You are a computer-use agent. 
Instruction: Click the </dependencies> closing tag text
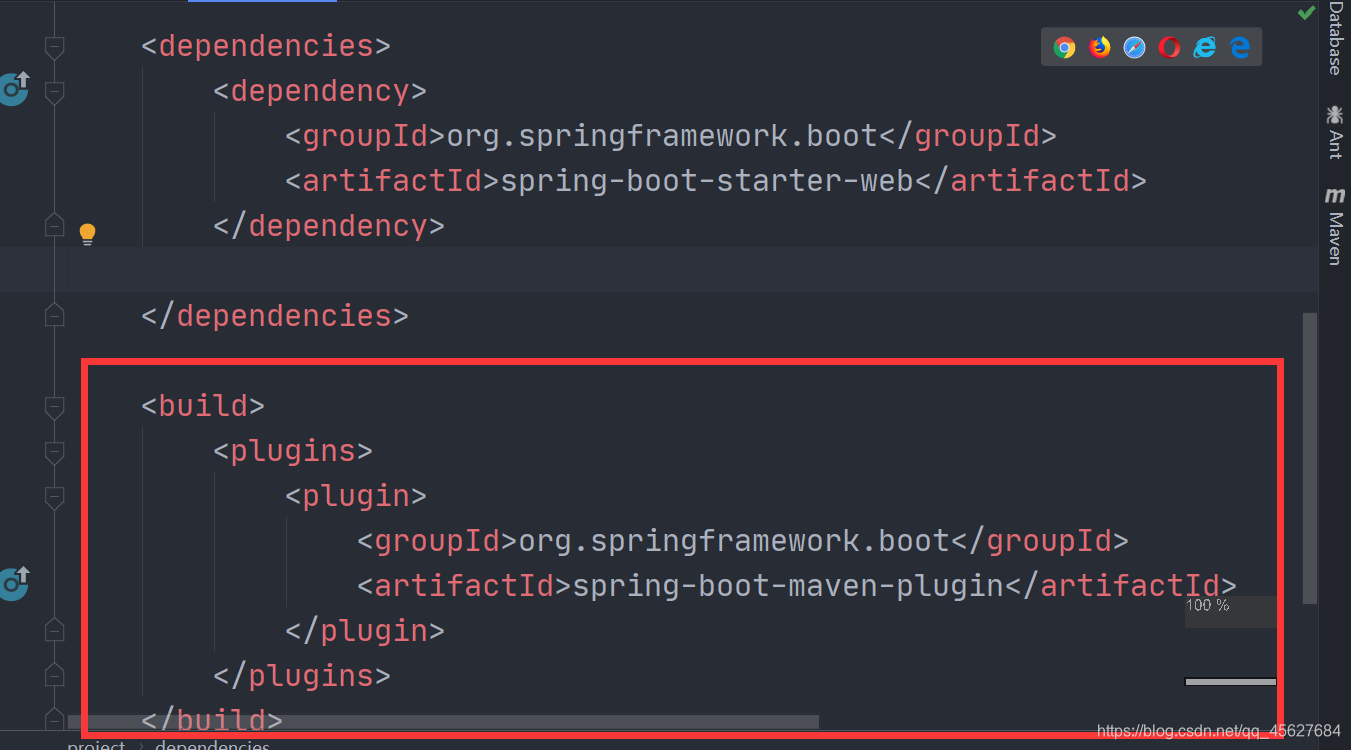pos(275,316)
